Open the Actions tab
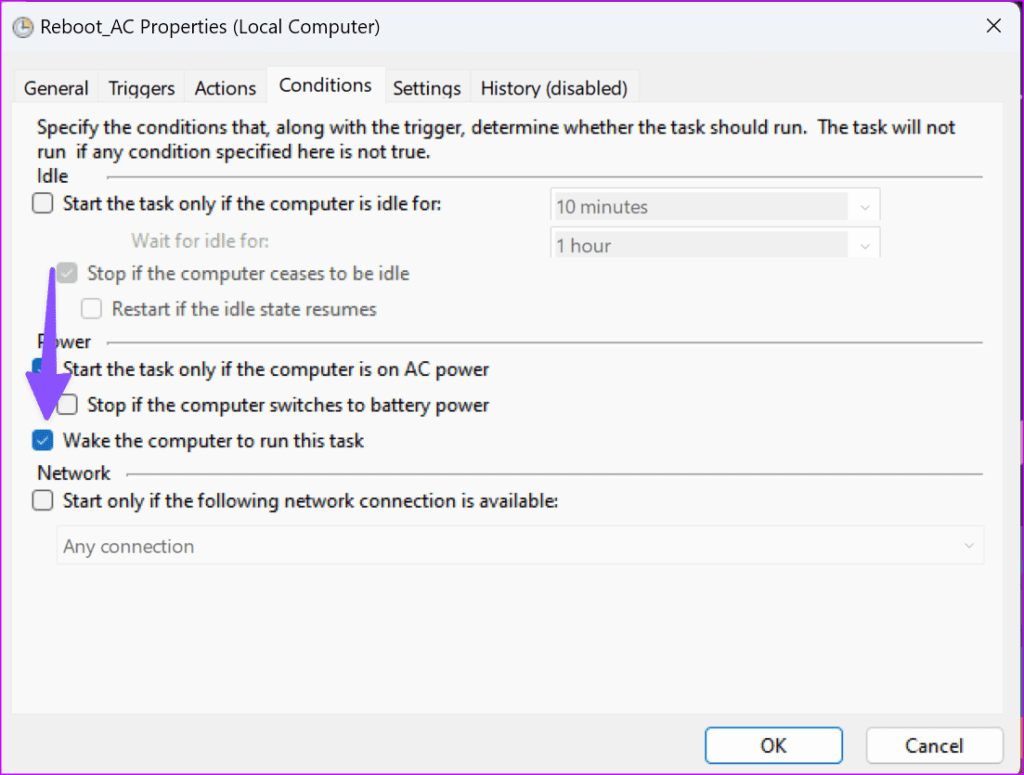This screenshot has width=1024, height=775. click(x=225, y=88)
